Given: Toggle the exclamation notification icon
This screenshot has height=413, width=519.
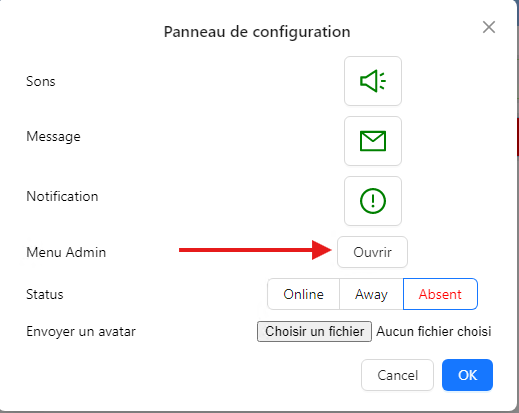Looking at the screenshot, I should [373, 201].
